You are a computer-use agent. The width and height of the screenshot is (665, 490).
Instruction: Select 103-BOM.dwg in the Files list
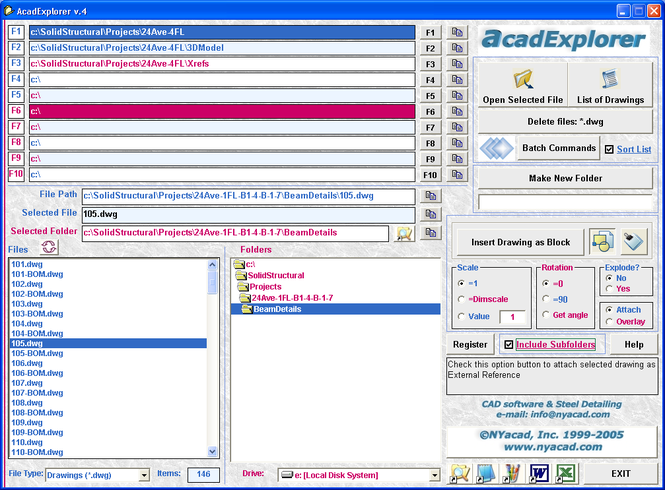[x=37, y=314]
